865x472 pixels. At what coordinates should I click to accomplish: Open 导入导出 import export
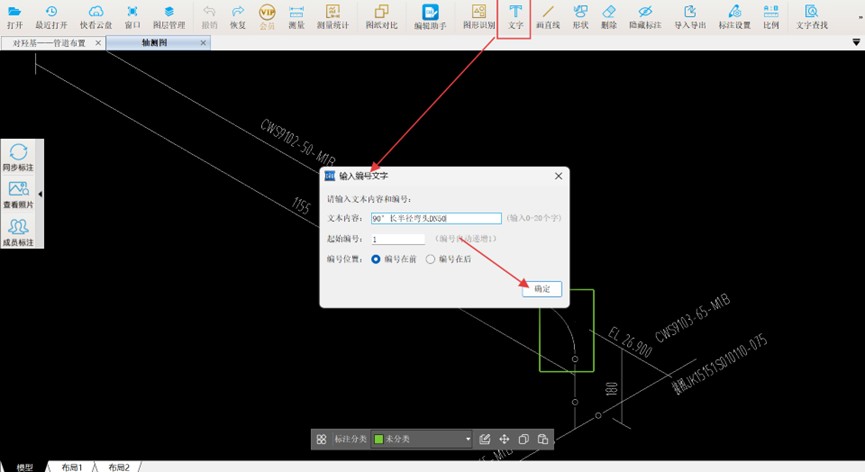(x=690, y=17)
